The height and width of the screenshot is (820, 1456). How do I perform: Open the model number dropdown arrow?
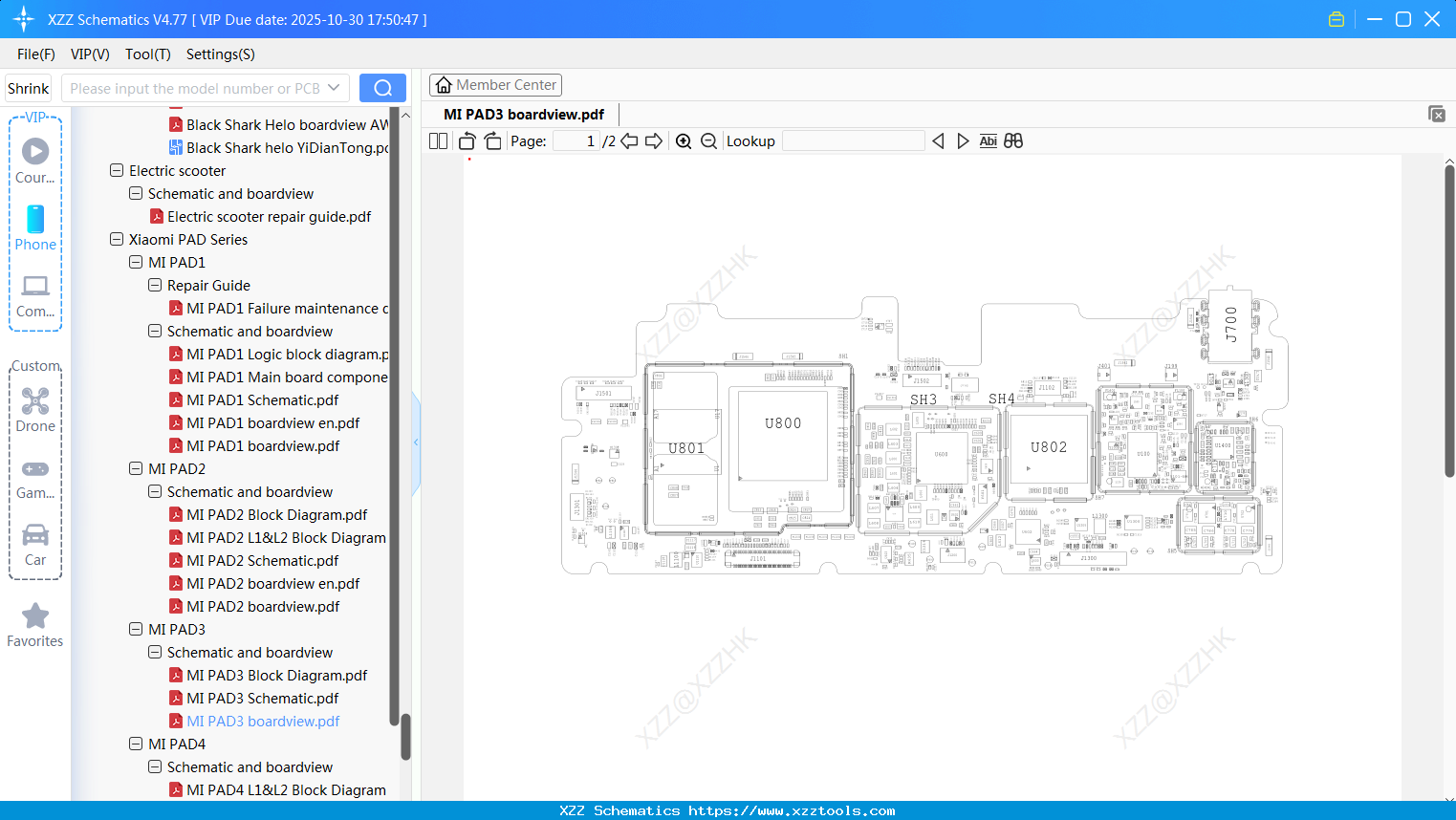pyautogui.click(x=334, y=88)
